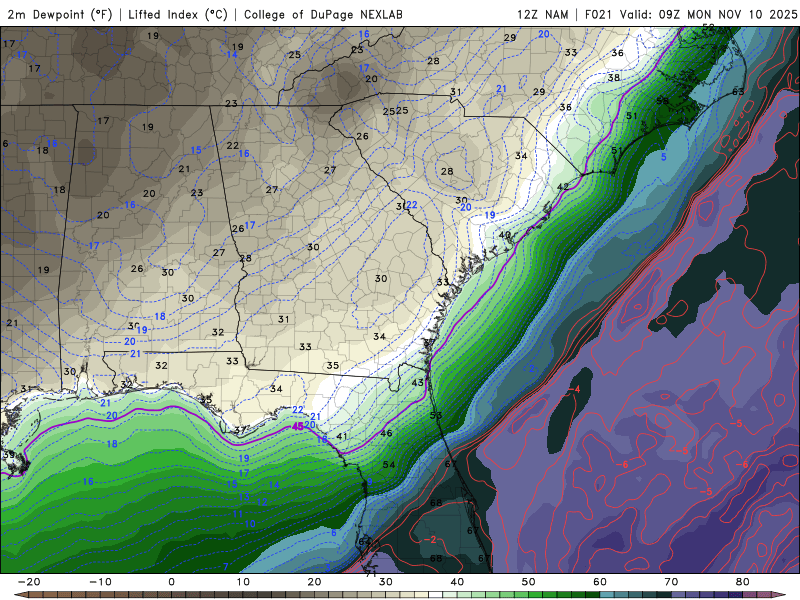Click the '38' dewpoint value
Viewport: 800px width, 600px height.
coord(614,78)
